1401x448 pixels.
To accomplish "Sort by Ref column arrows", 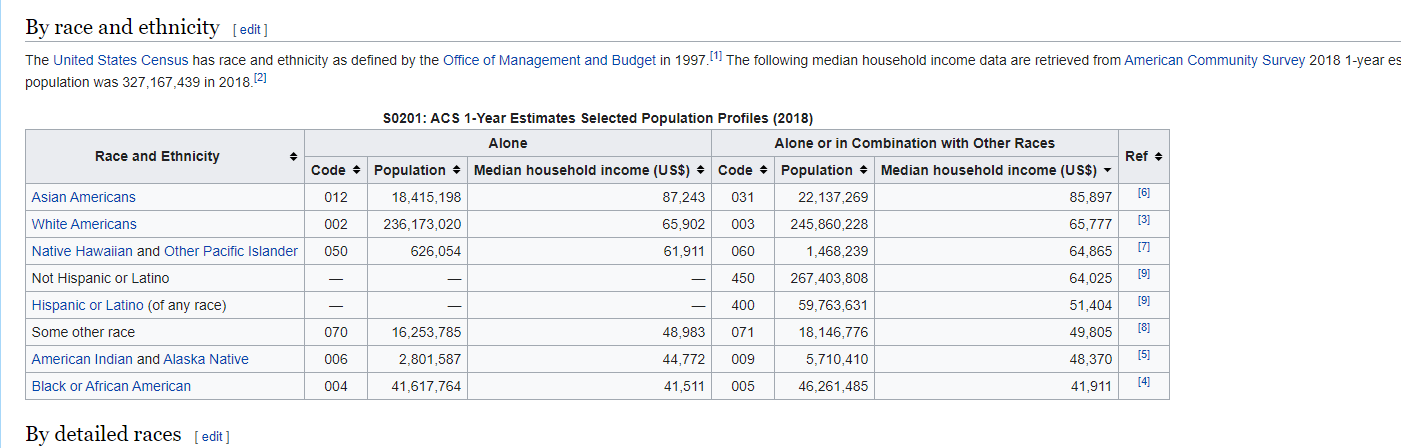I will [x=1158, y=157].
